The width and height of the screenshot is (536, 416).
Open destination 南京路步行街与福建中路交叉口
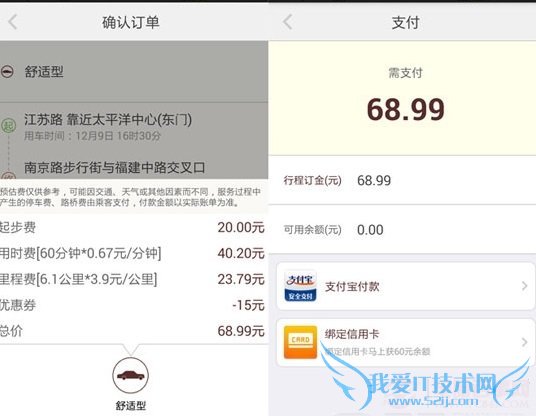(134, 167)
